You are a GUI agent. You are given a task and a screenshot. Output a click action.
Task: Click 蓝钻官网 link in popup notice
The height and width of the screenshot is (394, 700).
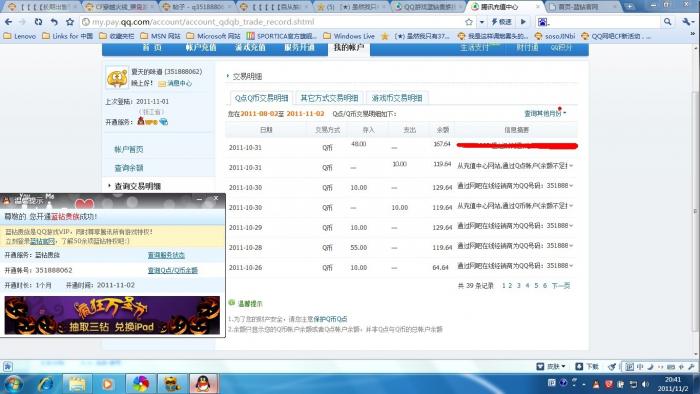click(x=42, y=241)
